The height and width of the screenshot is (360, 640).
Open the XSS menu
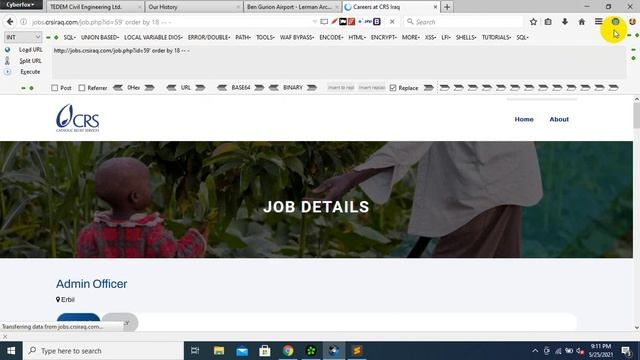click(430, 37)
